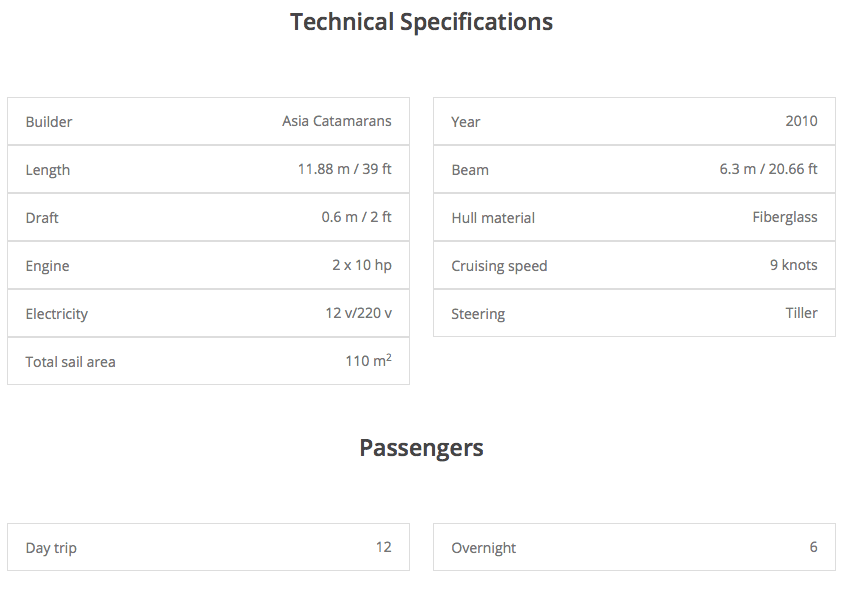Click the 2010 year value

801,121
